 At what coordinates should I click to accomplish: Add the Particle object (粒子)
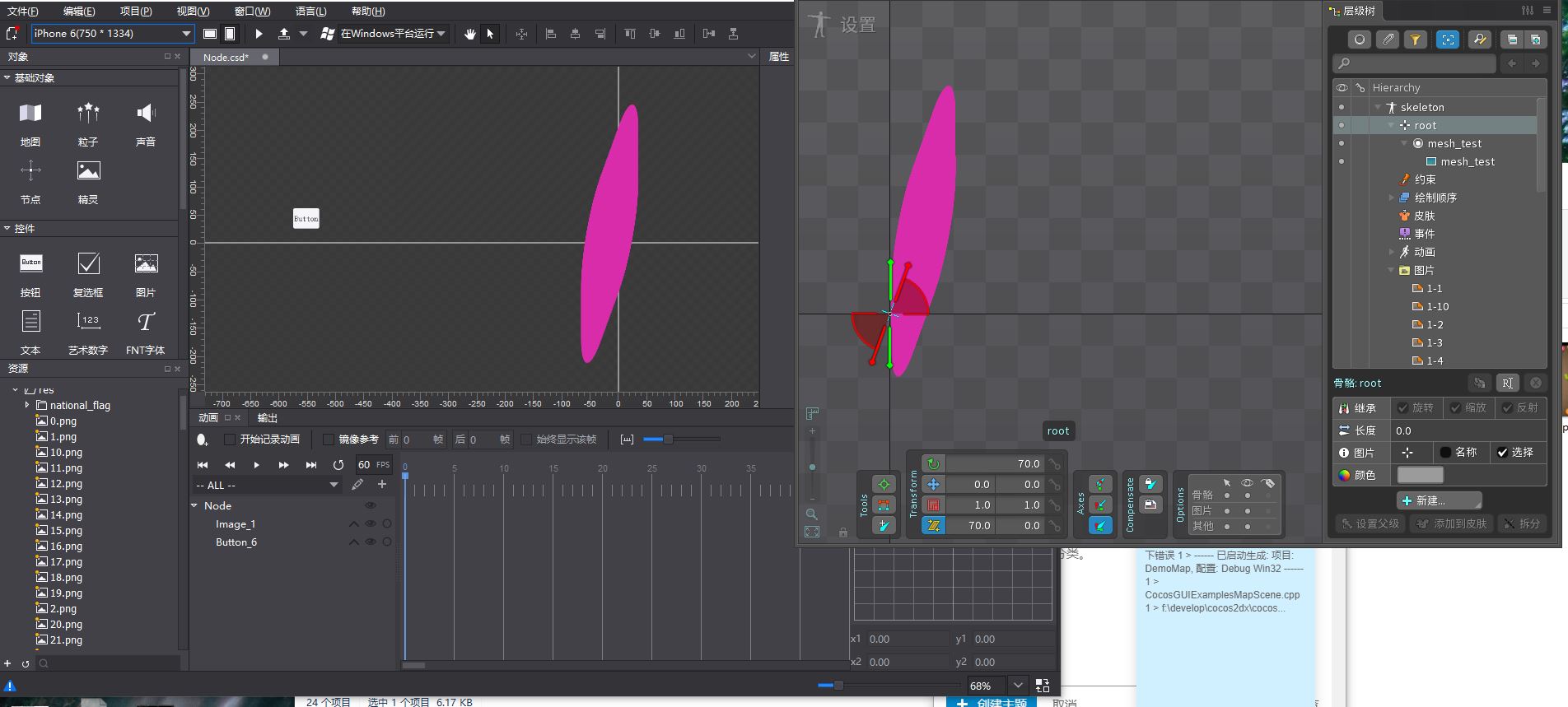pos(88,123)
